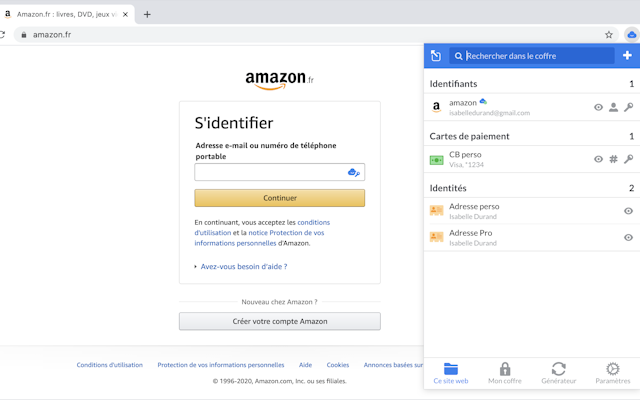Viewport: 640px width, 400px height.
Task: View the CB perso card details
Action: (598, 159)
